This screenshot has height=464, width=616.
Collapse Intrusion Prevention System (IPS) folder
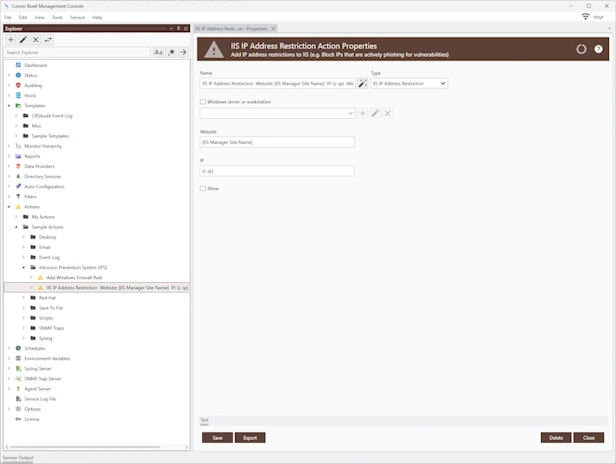tap(24, 268)
